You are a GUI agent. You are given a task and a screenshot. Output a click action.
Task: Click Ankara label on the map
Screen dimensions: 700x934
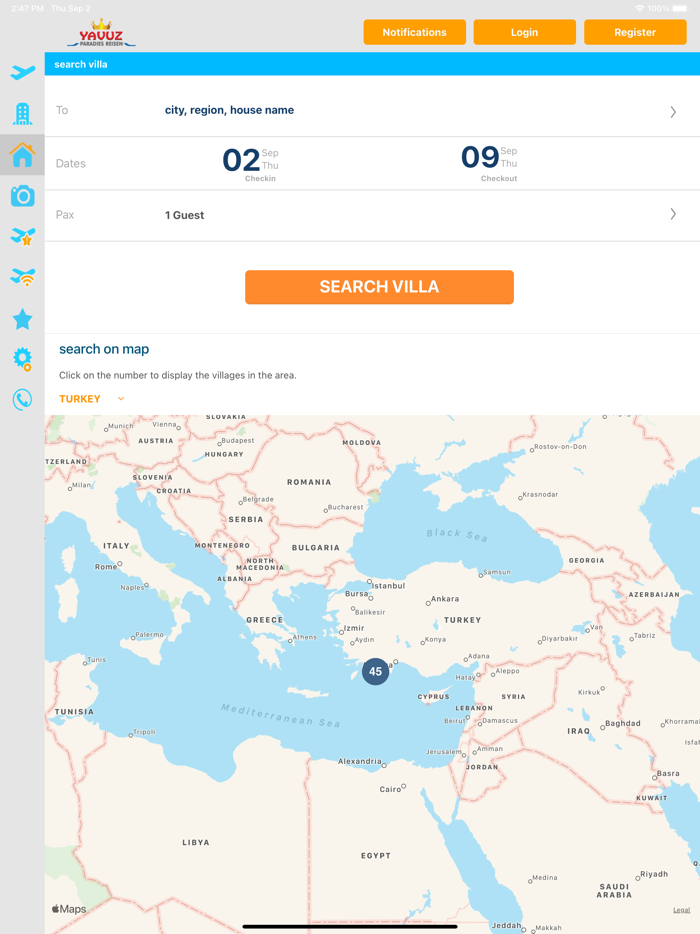445,599
